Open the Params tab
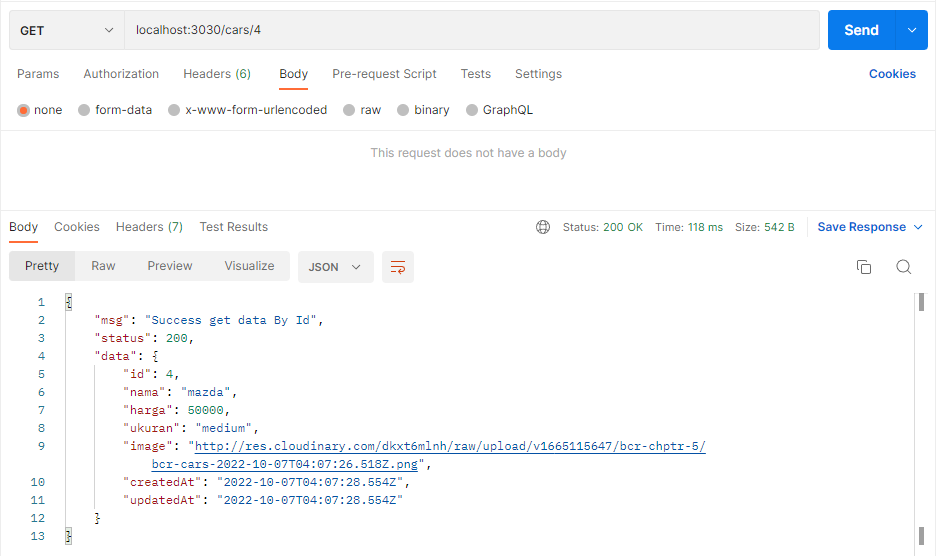The width and height of the screenshot is (936, 556). click(38, 74)
